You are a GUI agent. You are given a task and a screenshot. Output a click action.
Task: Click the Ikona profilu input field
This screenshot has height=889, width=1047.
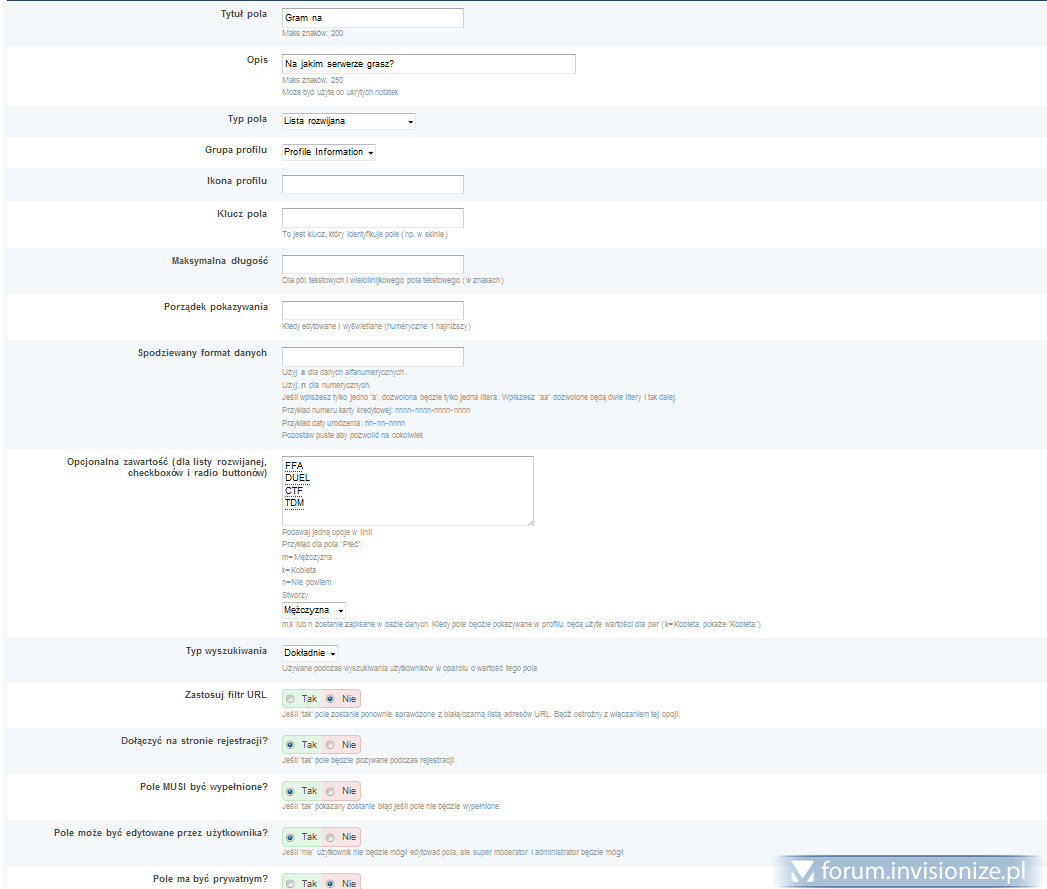pyautogui.click(x=372, y=184)
